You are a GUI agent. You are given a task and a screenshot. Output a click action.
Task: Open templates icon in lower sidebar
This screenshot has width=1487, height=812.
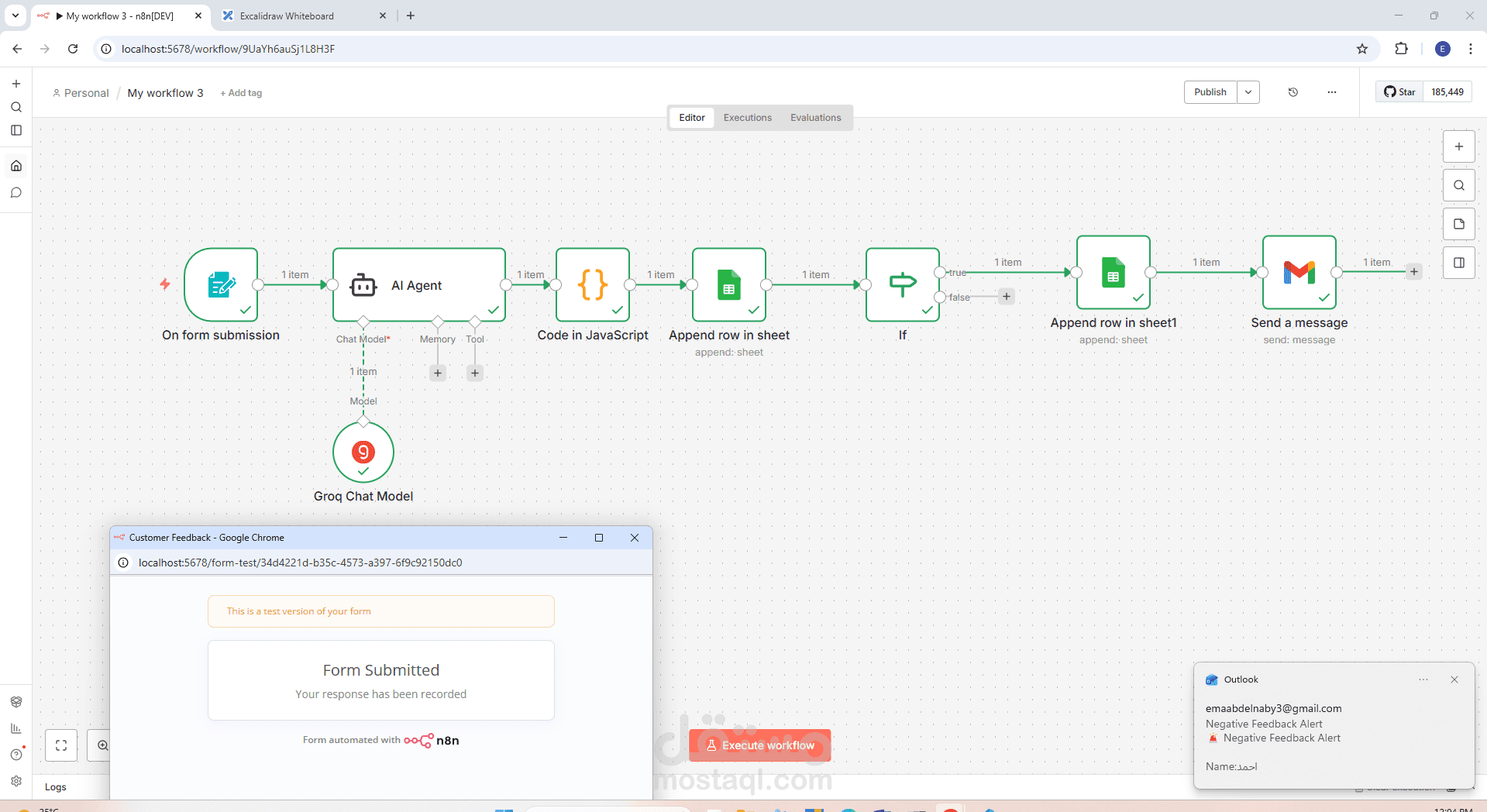[16, 702]
